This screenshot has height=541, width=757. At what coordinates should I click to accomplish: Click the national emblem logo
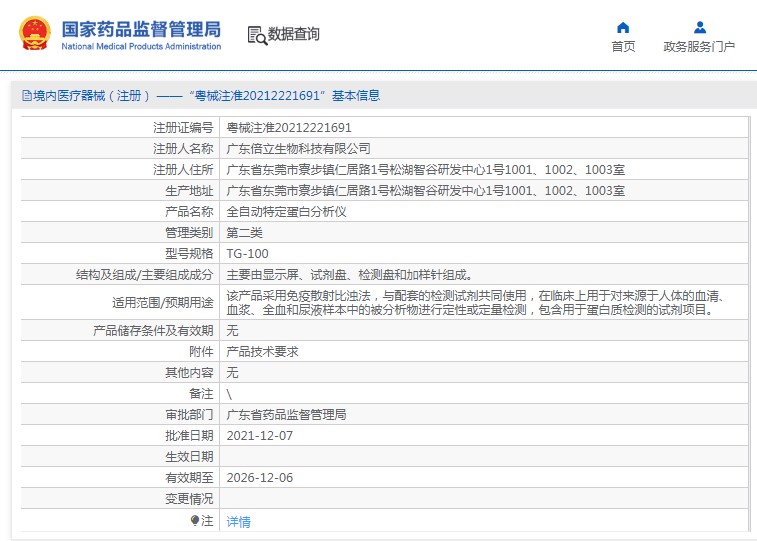(x=33, y=35)
